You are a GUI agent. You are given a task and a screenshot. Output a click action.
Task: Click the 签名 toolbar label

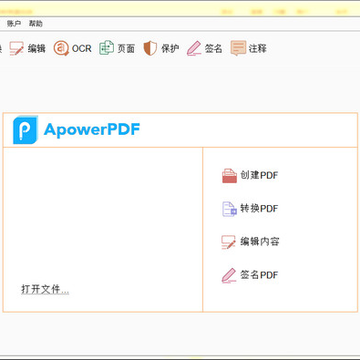[x=213, y=49]
